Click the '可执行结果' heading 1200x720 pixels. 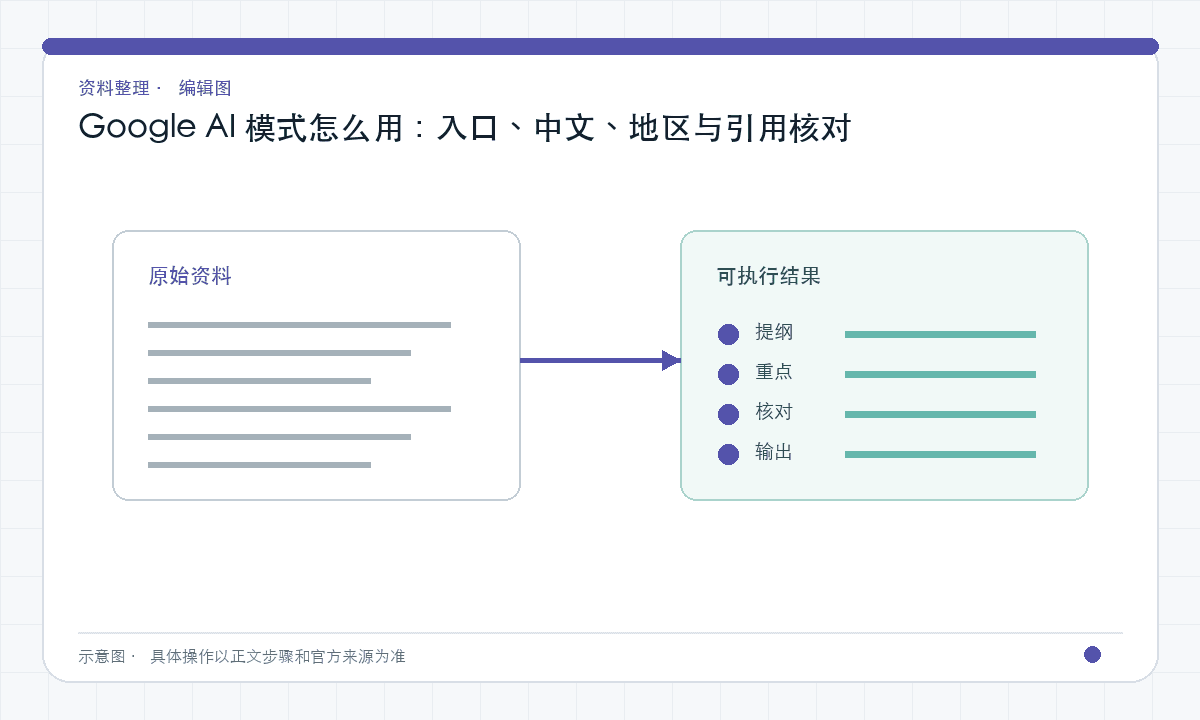[768, 276]
